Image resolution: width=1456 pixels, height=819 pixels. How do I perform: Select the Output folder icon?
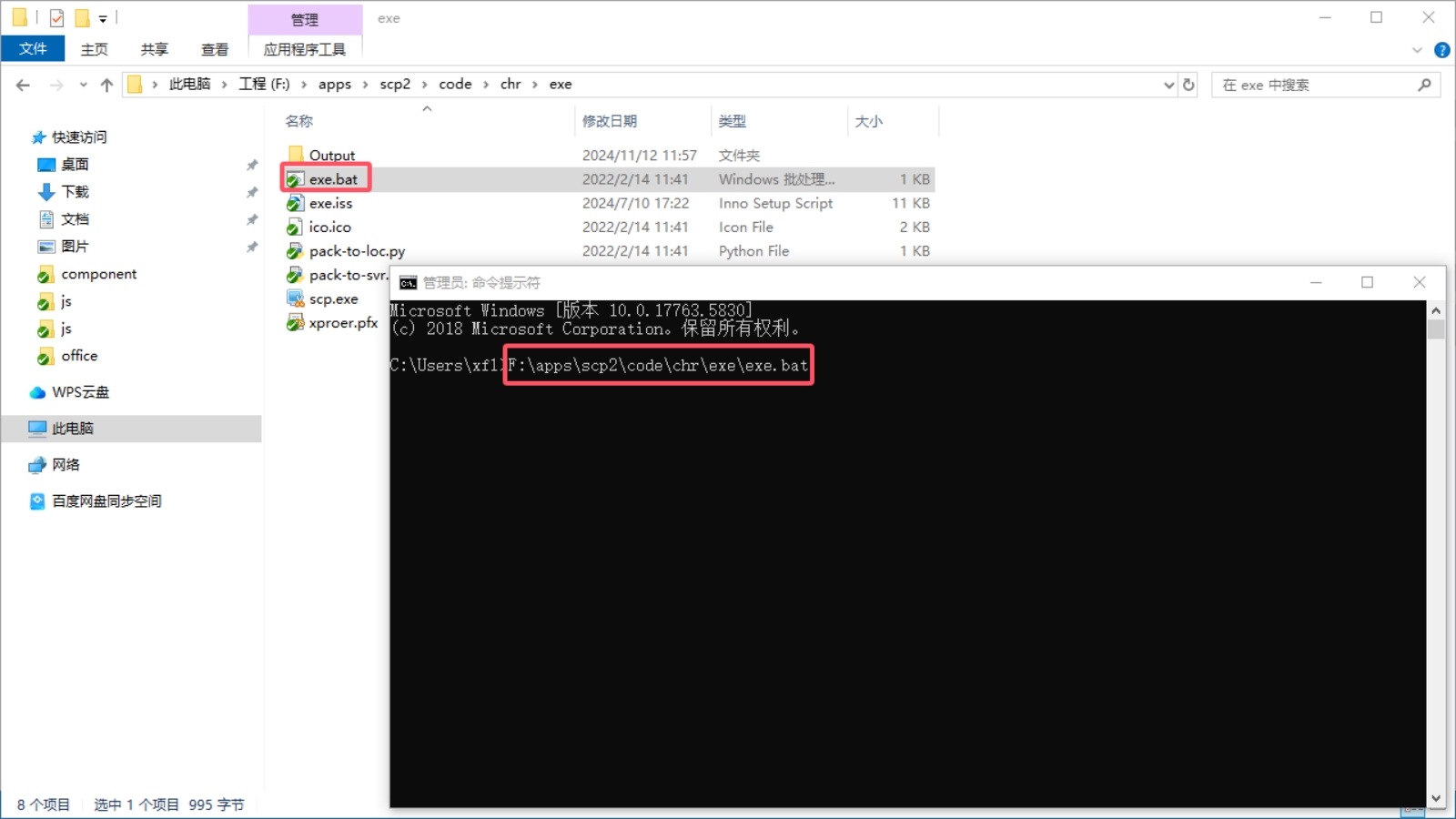click(296, 155)
